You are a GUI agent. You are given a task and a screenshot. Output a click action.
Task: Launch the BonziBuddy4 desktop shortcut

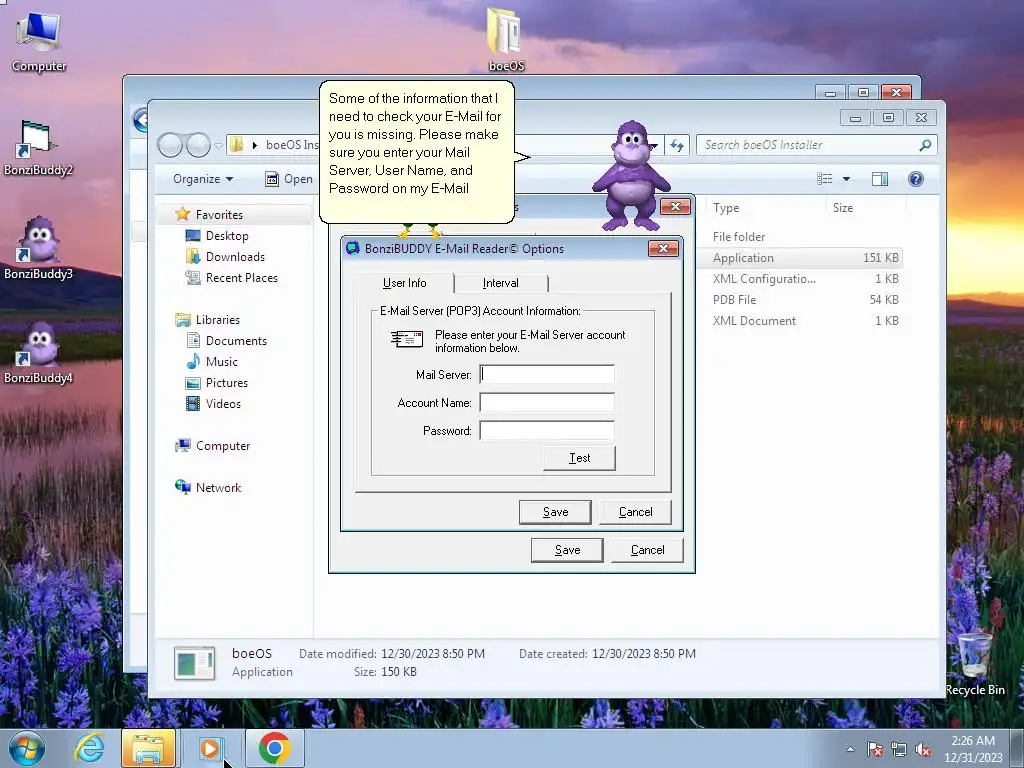coord(38,353)
